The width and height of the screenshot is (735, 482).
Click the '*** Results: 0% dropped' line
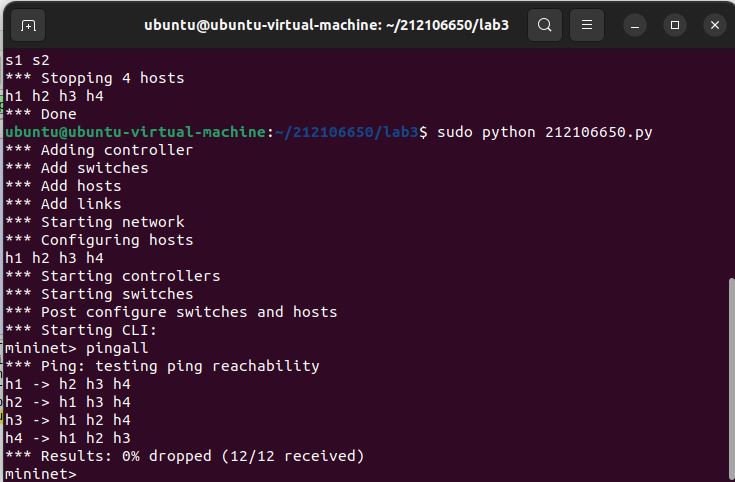(x=185, y=456)
